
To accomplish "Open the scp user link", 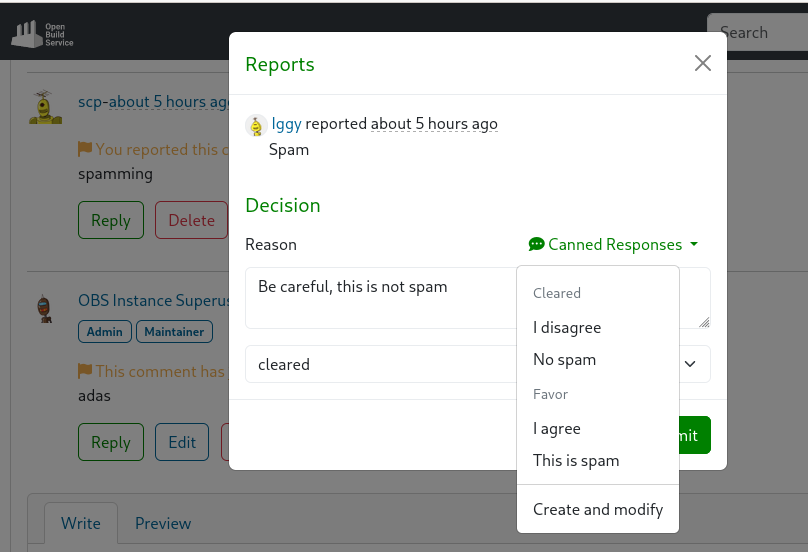I will tap(90, 102).
